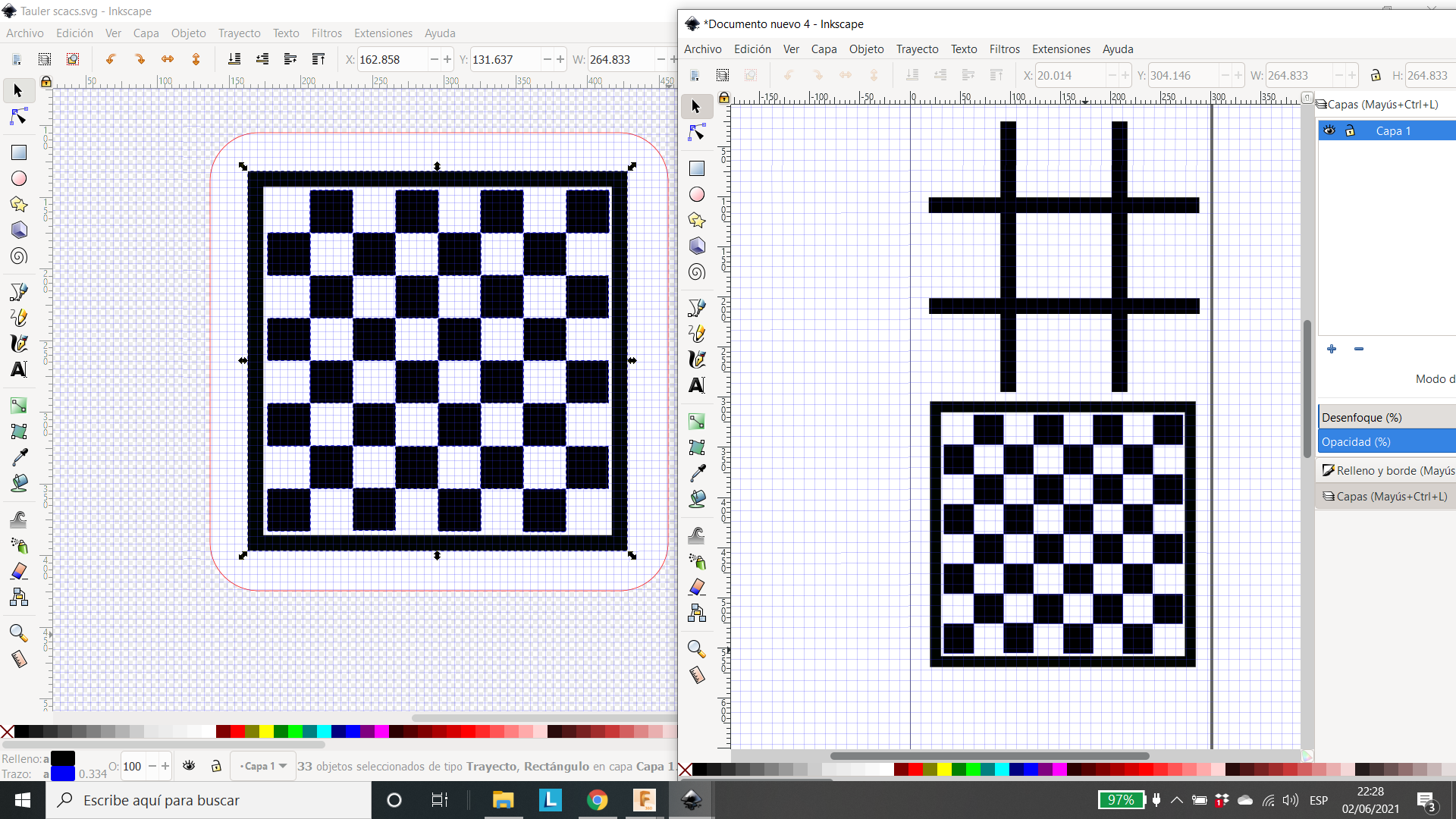Select the arrow selector tool in Documento nuevo 4
The width and height of the screenshot is (1456, 819).
(x=696, y=107)
